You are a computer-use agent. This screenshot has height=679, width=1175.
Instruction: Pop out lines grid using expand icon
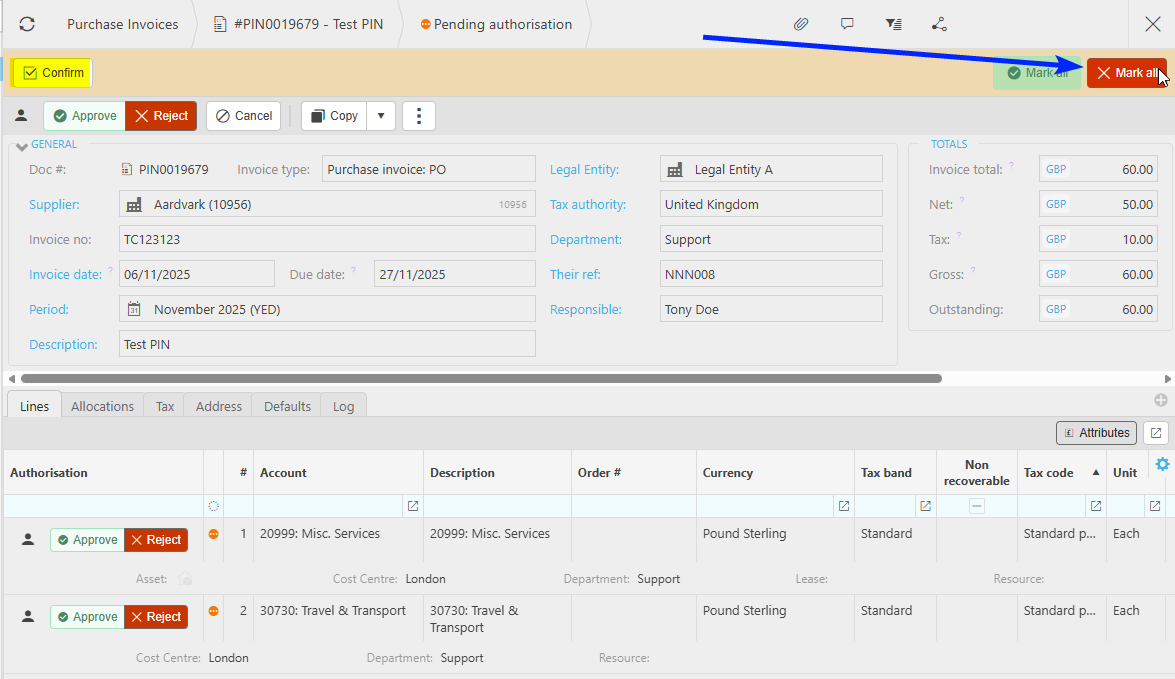[x=1156, y=433]
